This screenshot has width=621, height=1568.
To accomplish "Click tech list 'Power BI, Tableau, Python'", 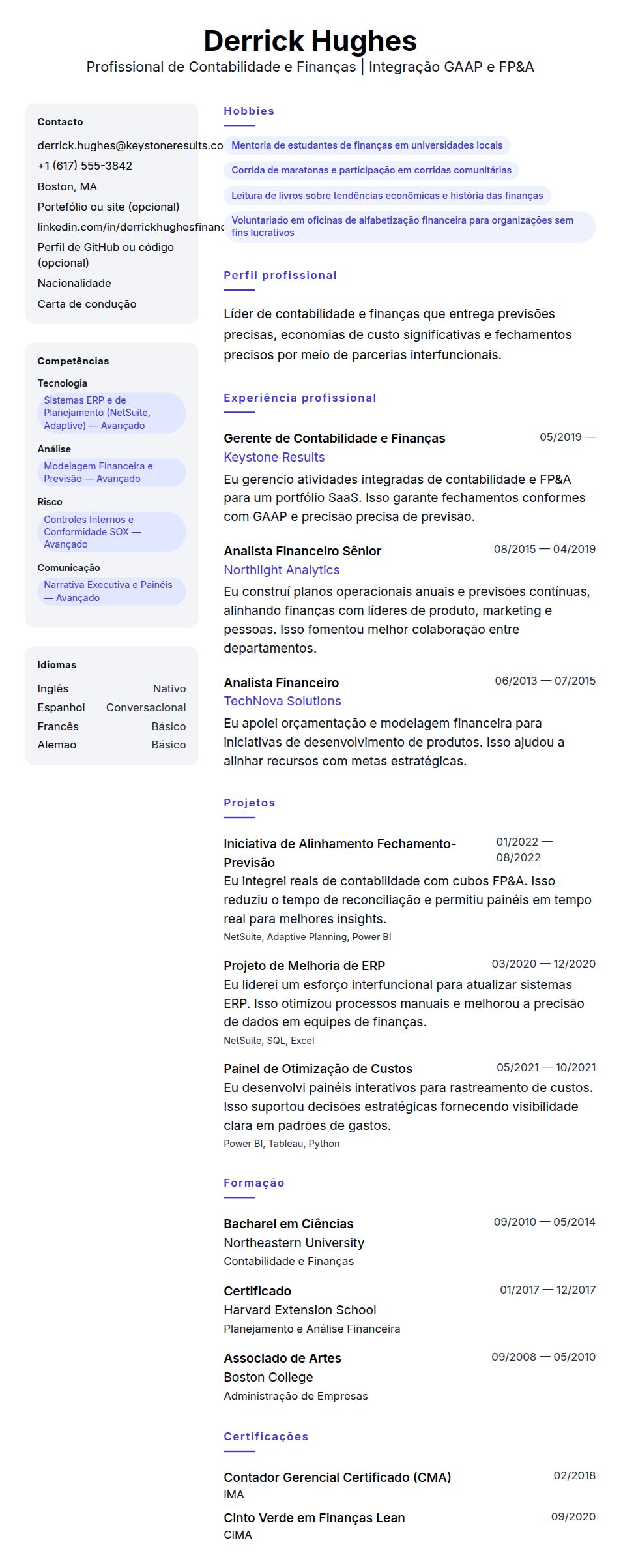I will click(x=282, y=1144).
